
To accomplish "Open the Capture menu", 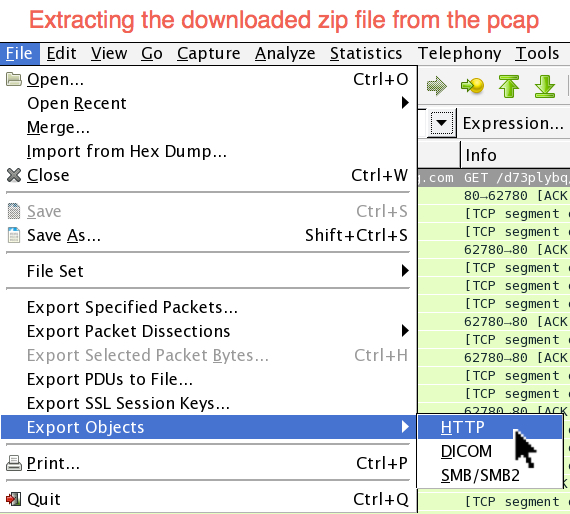I will pos(209,54).
